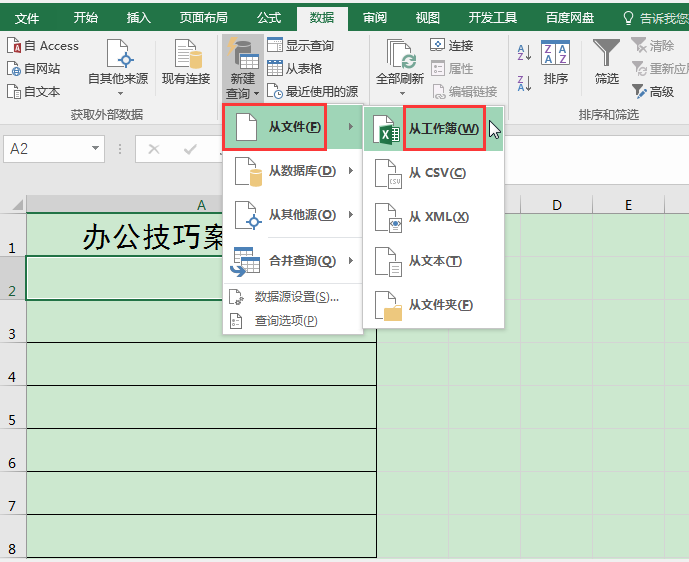
Task: Choose 从文本(T) in submenu
Action: click(433, 261)
